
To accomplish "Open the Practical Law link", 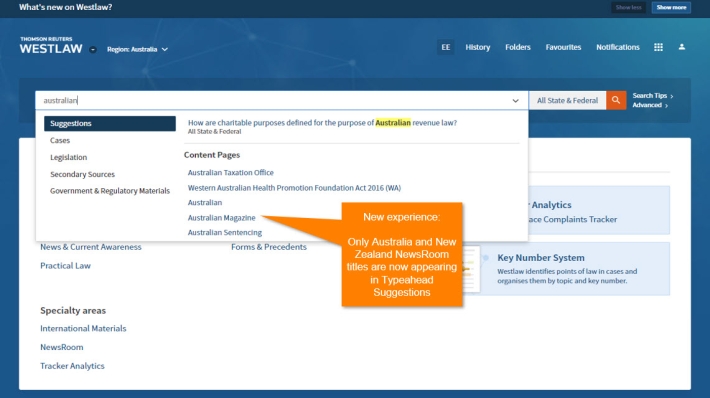I will click(65, 266).
